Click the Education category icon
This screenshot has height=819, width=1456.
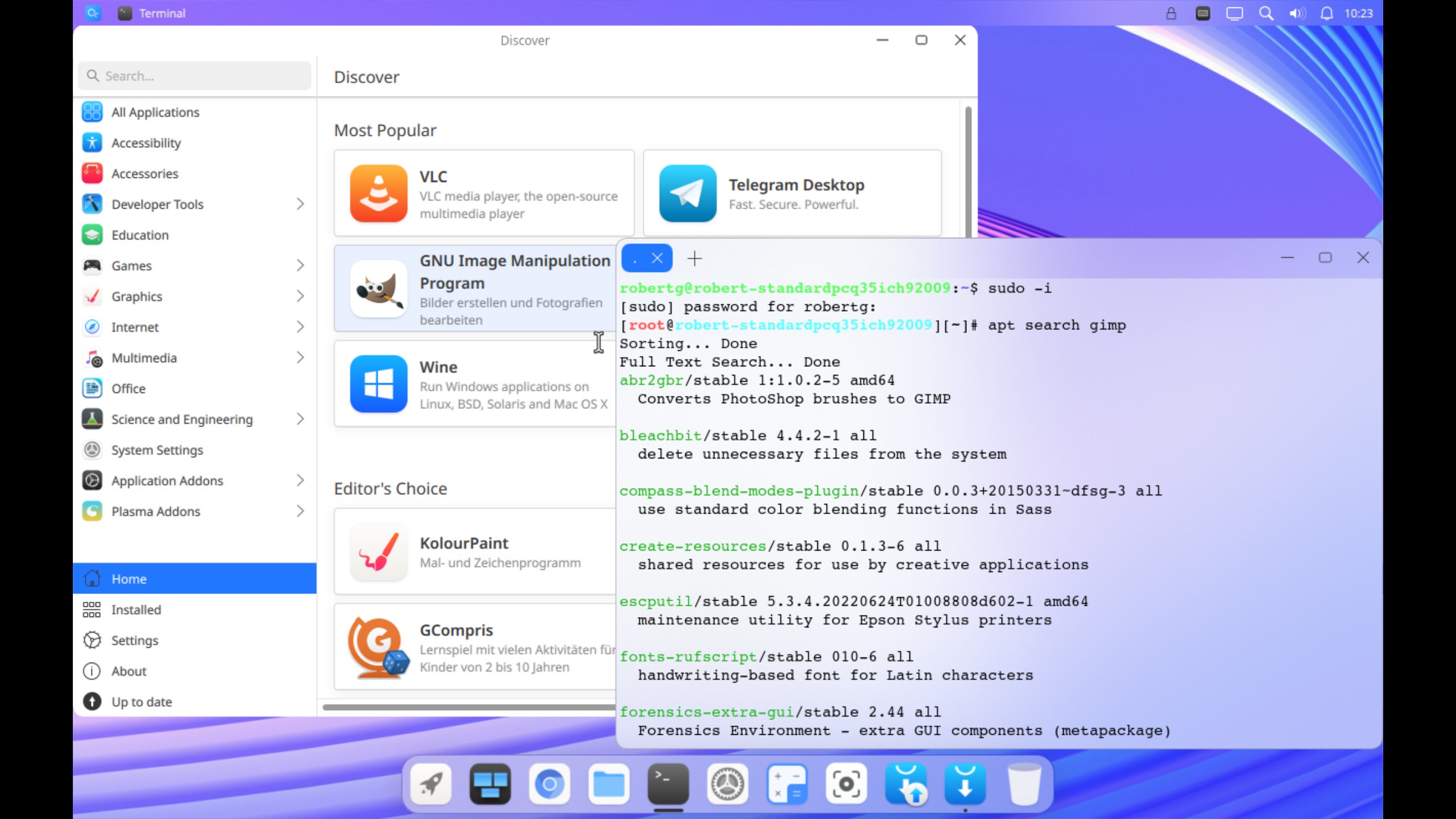(92, 234)
